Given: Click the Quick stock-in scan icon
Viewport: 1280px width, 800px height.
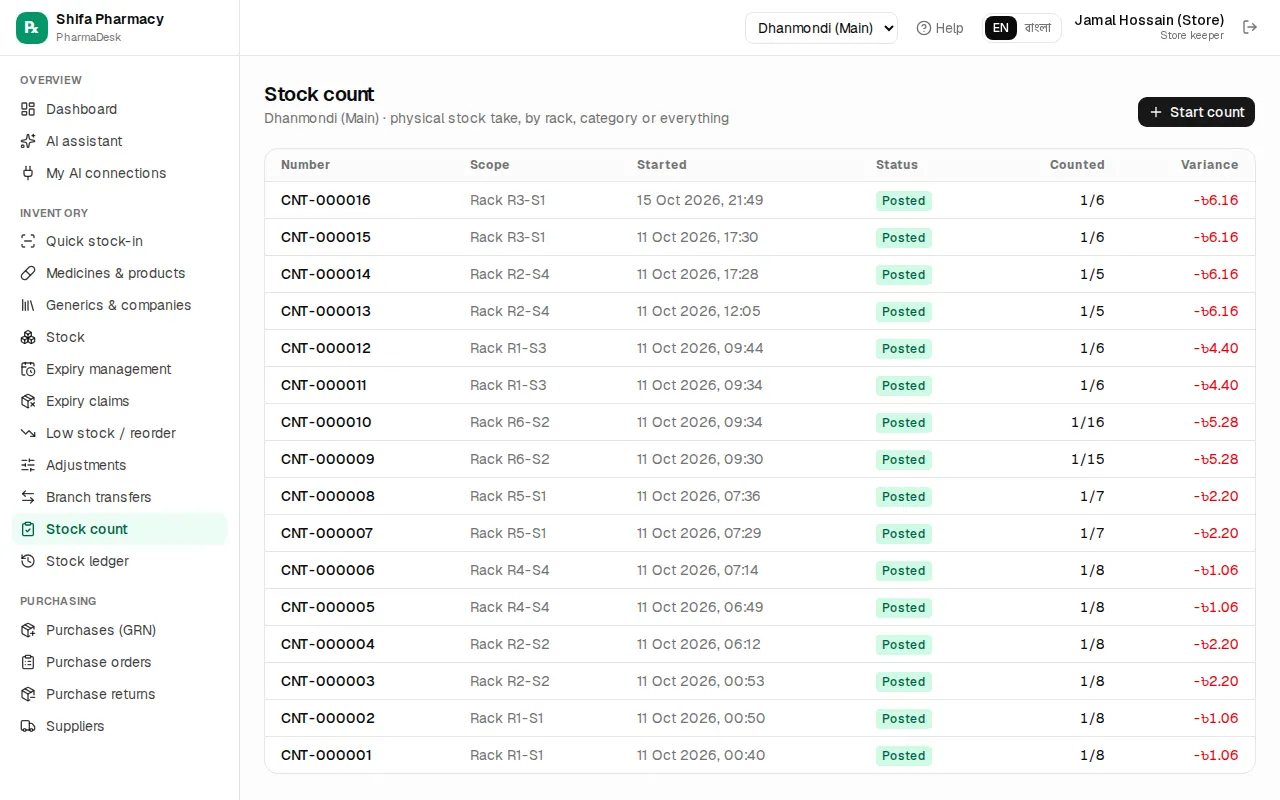Looking at the screenshot, I should (x=28, y=241).
